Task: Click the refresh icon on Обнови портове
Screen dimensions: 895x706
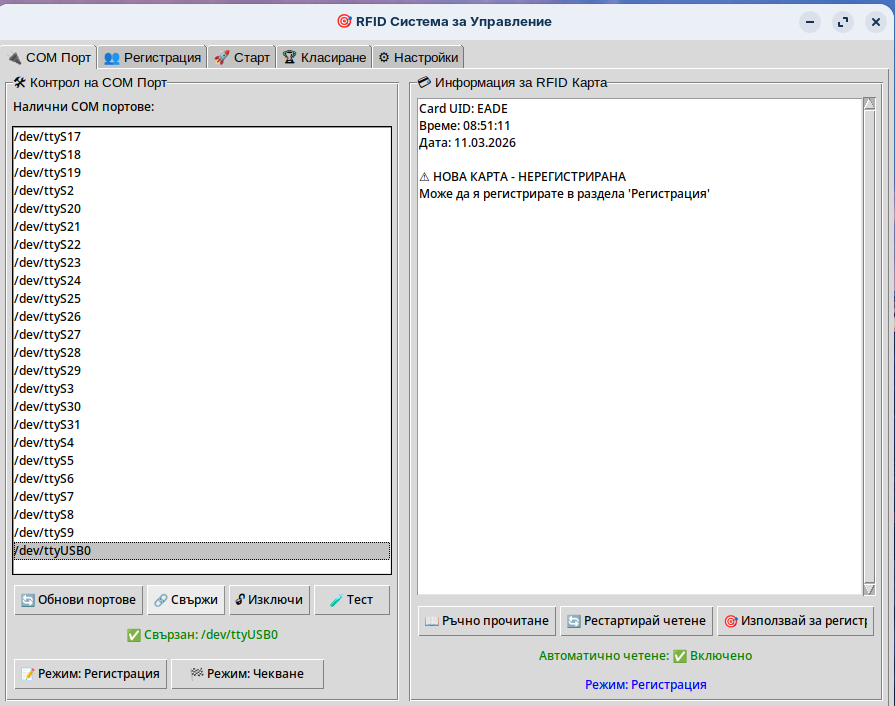Action: (28, 600)
